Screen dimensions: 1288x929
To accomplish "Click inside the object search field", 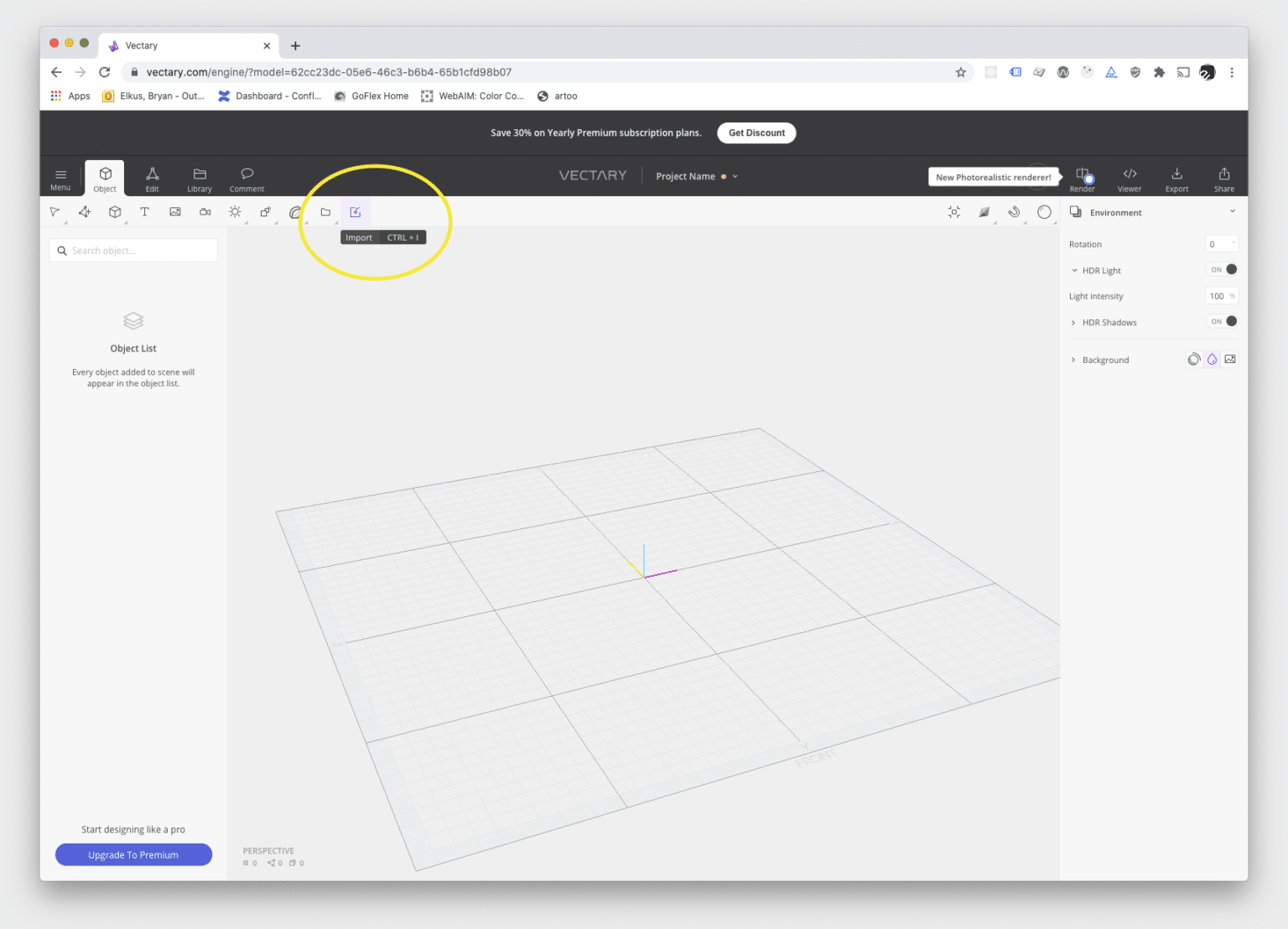I will click(x=133, y=250).
